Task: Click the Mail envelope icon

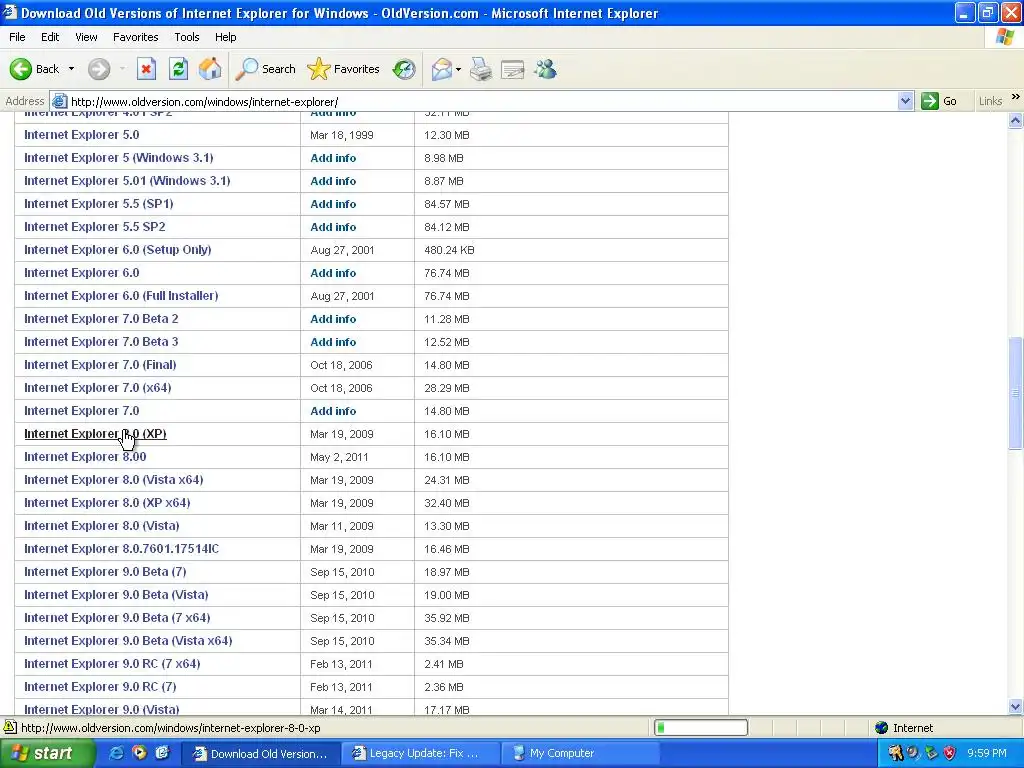Action: coord(441,69)
